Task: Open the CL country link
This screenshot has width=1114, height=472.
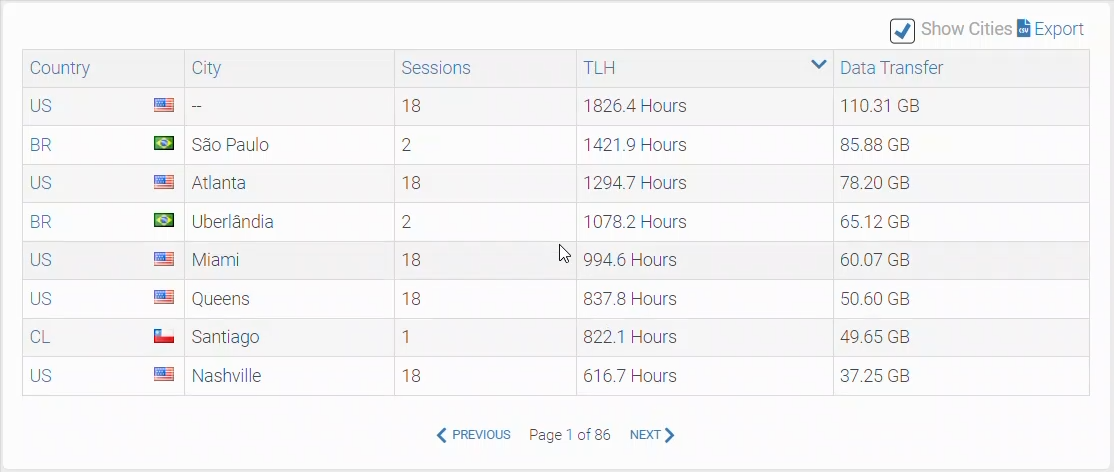Action: 40,337
